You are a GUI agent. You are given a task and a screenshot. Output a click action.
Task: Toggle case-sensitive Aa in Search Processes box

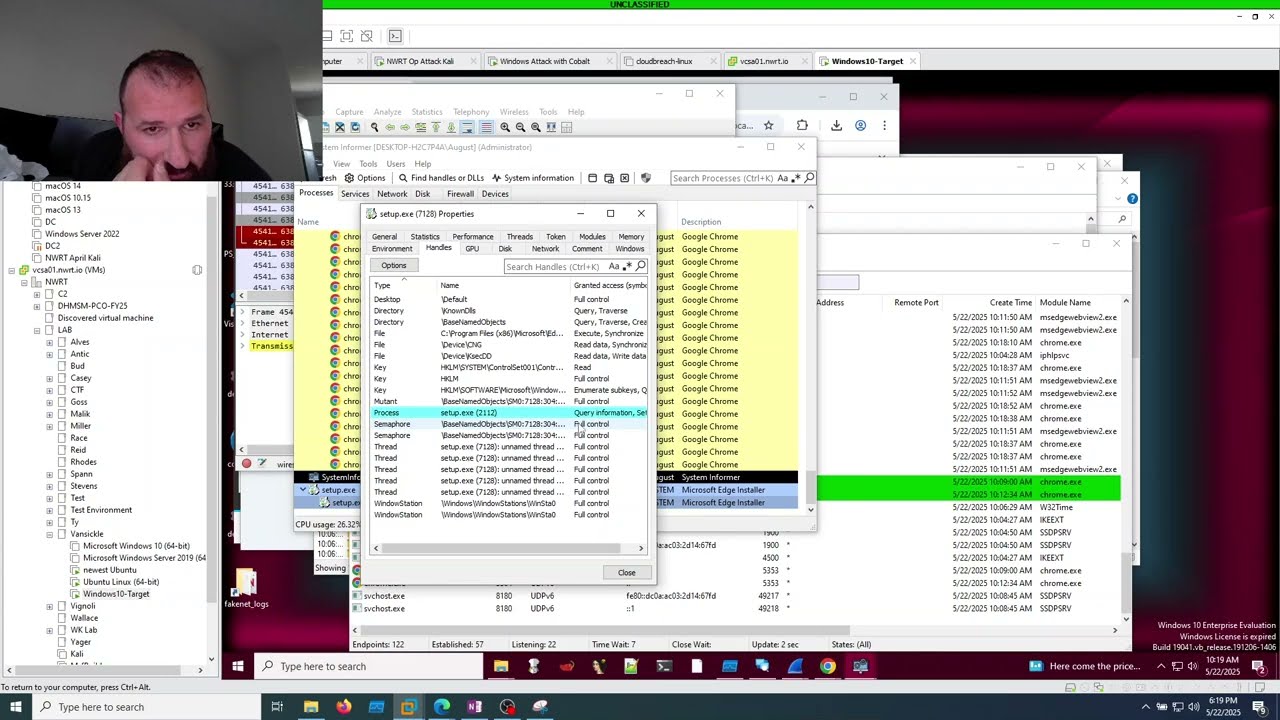tap(782, 178)
